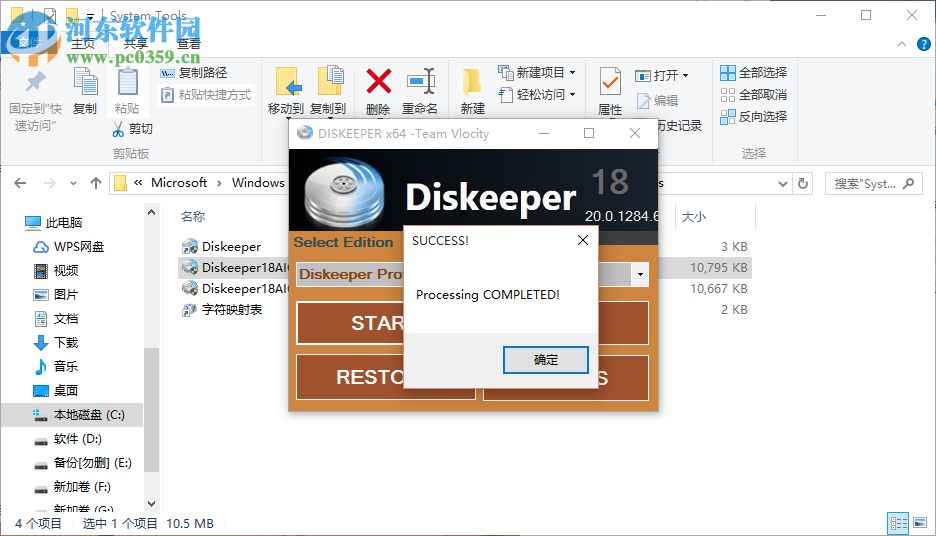Open the 查看 ribbon tab
936x536 pixels.
(x=189, y=44)
